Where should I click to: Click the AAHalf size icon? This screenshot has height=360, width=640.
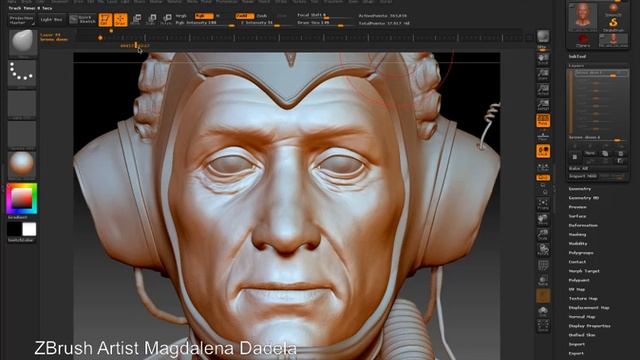(543, 105)
